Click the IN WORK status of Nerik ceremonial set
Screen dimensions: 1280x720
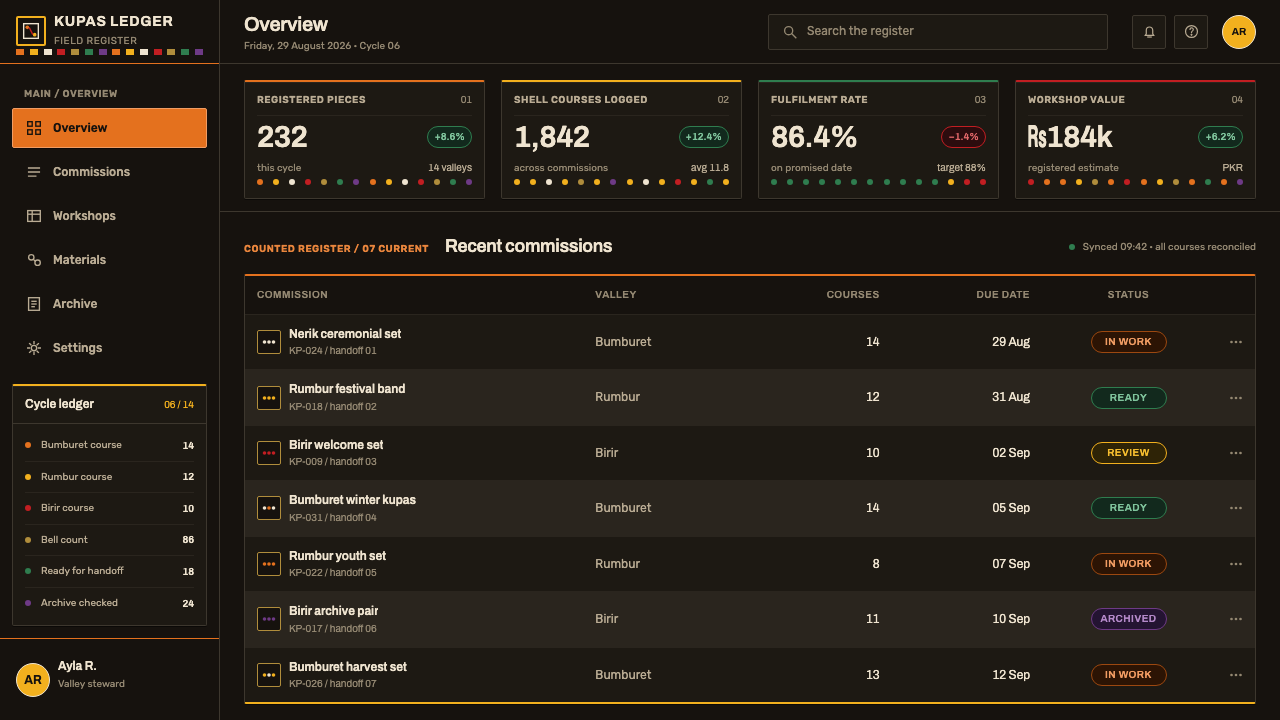pos(1128,342)
